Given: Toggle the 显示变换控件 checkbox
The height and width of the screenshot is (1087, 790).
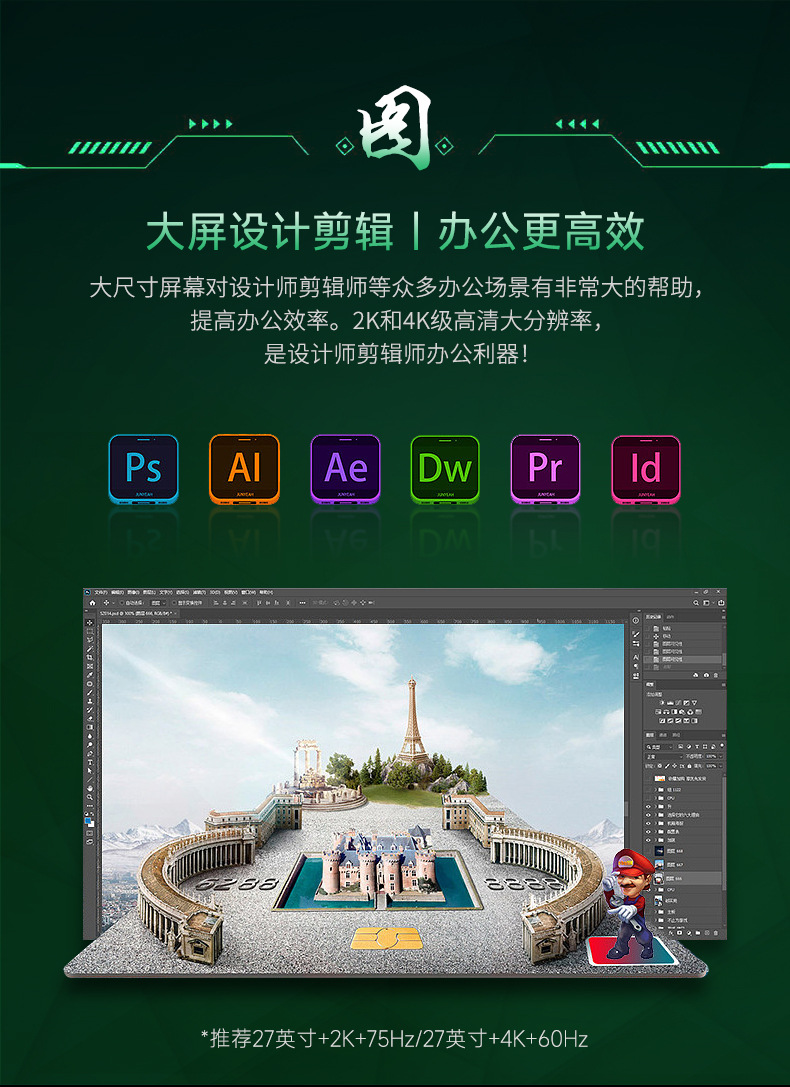Looking at the screenshot, I should click(x=174, y=603).
